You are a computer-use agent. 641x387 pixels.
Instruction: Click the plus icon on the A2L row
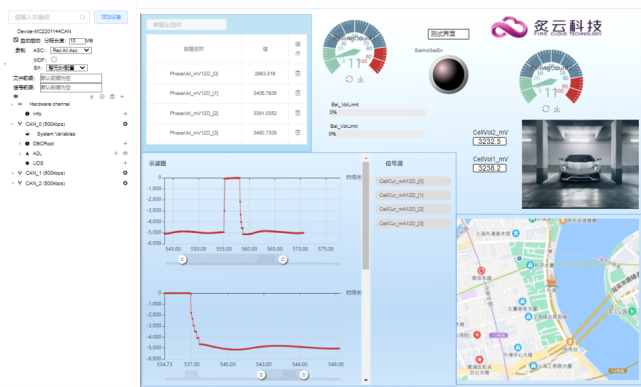116,153
